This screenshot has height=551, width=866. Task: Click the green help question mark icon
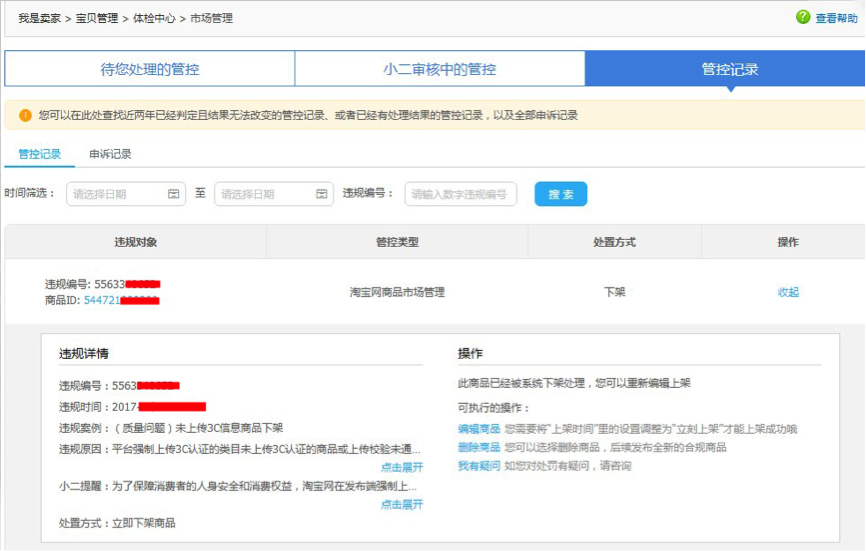tap(803, 17)
